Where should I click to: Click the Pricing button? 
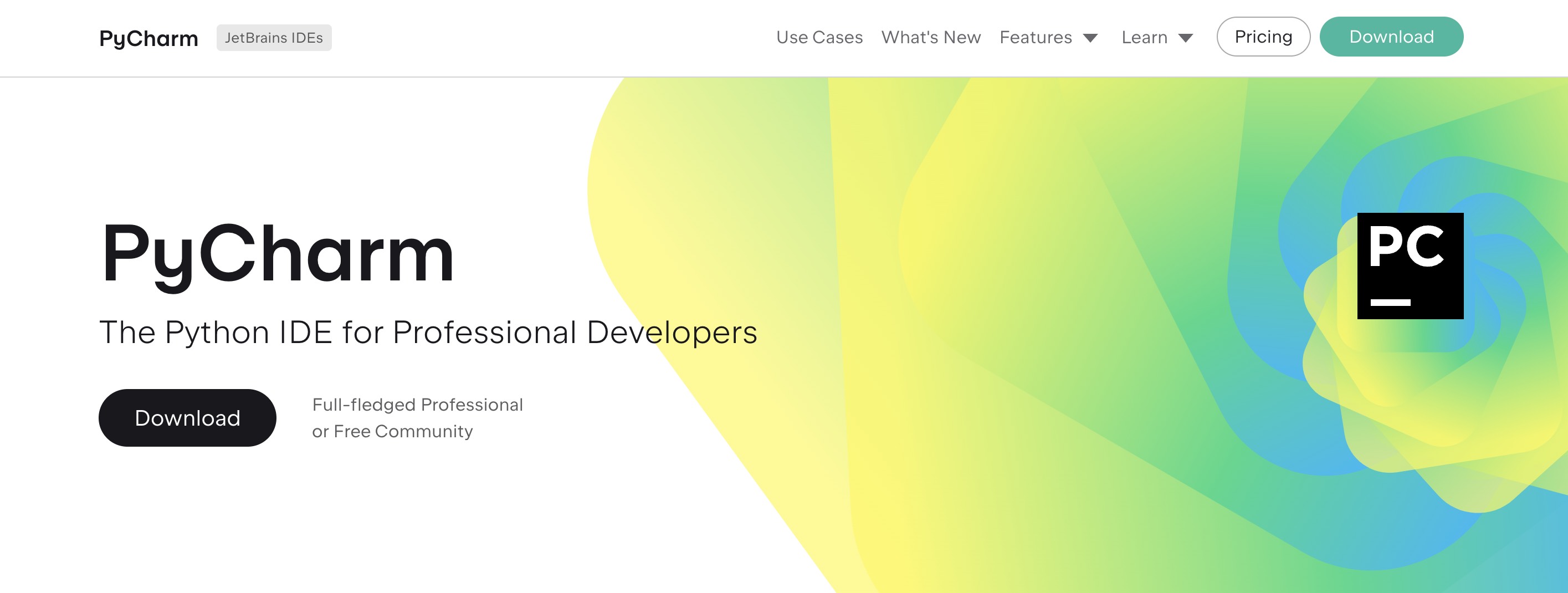[x=1263, y=37]
